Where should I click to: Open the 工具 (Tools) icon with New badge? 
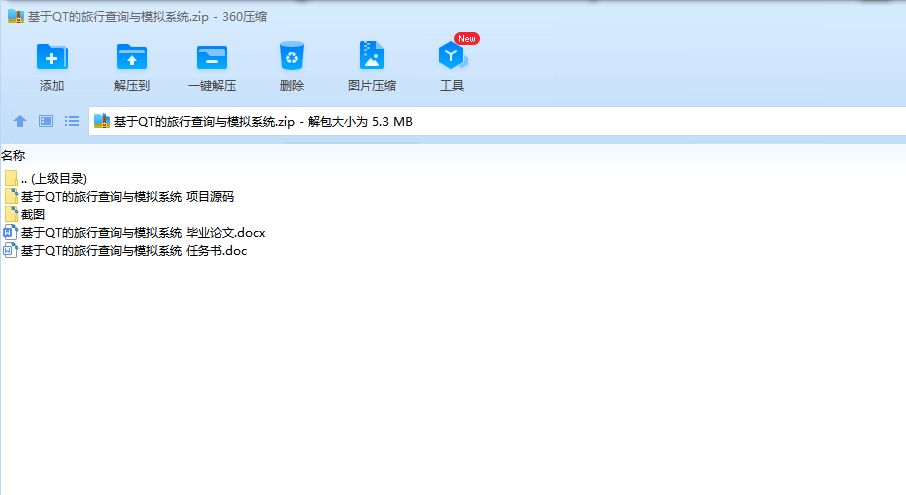tap(452, 56)
